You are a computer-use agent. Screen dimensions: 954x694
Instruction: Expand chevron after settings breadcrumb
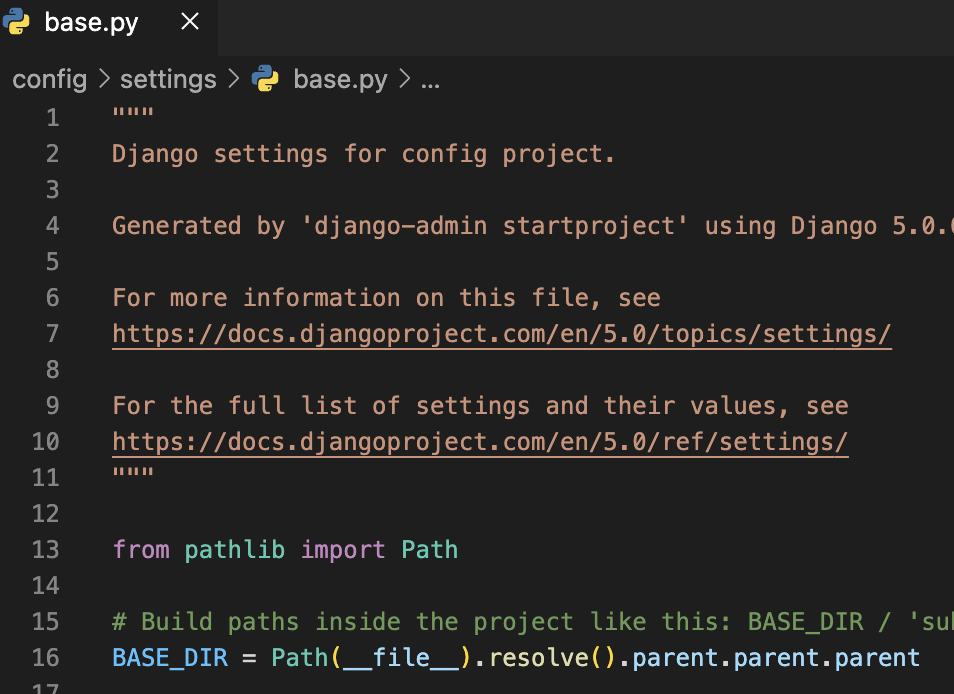click(x=234, y=79)
